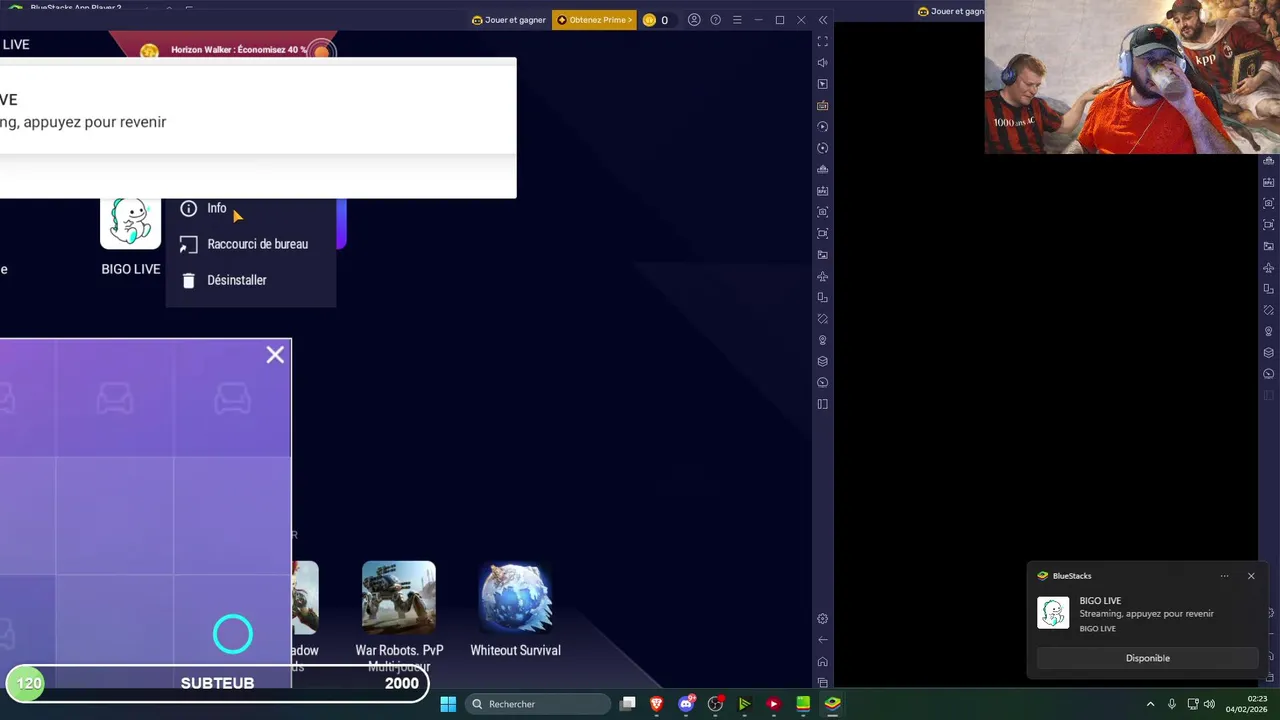Take a screenshot using the sidebar camera-frame icon
This screenshot has height=720, width=1280.
coord(822,212)
